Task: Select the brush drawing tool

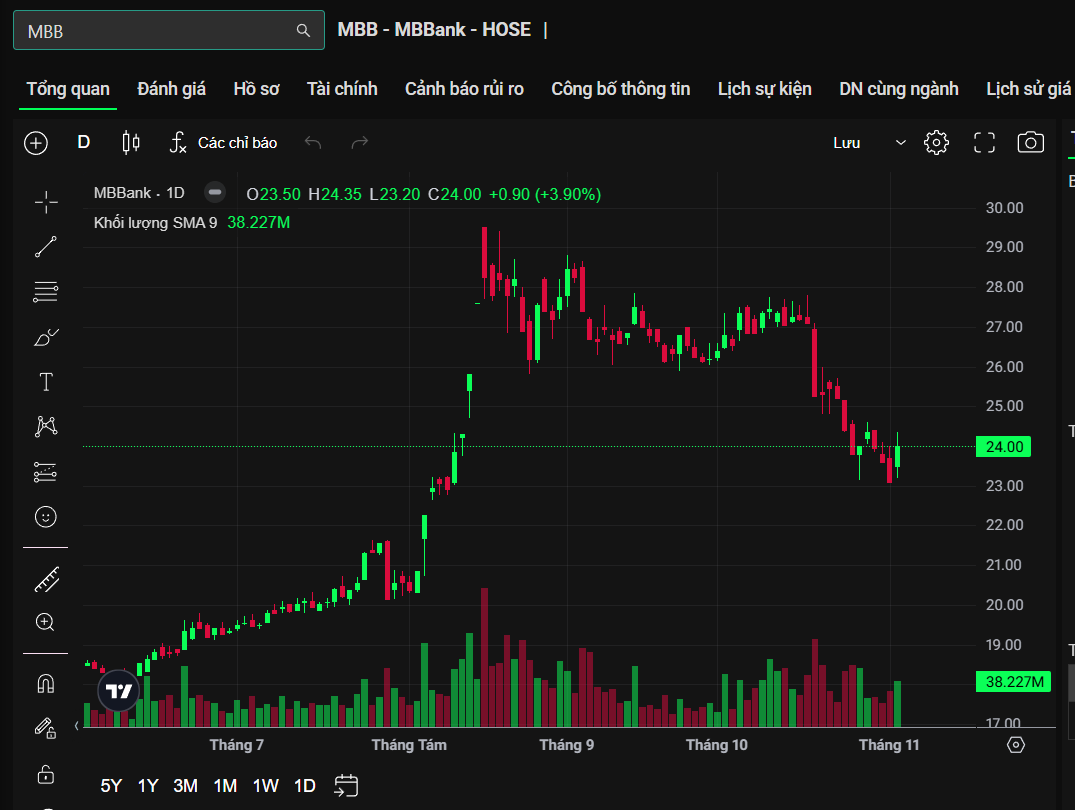Action: coord(46,337)
